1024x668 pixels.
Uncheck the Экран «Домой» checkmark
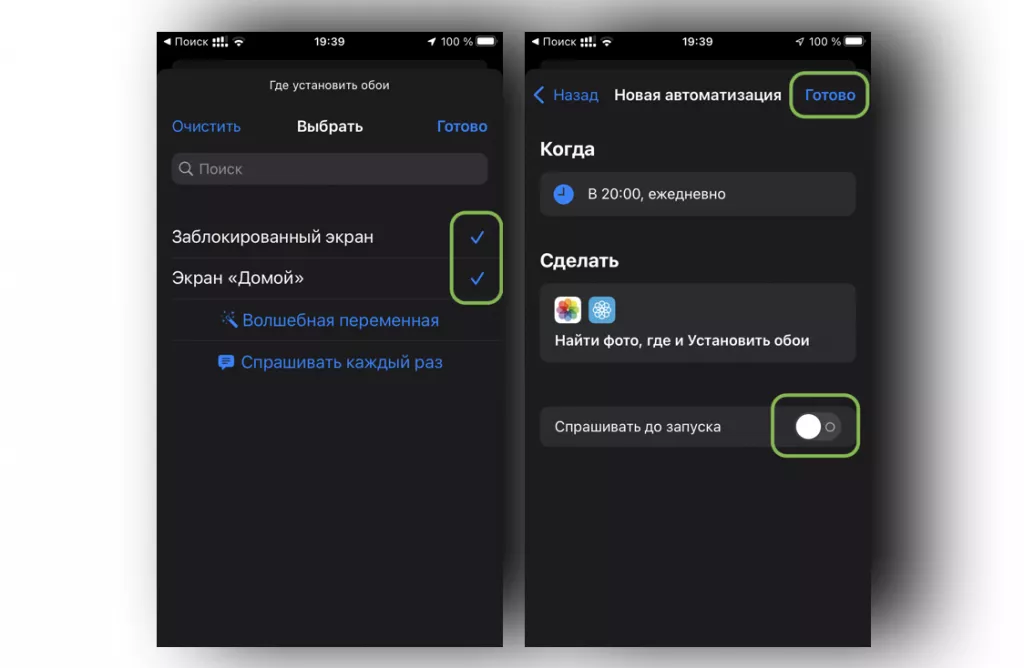click(477, 278)
